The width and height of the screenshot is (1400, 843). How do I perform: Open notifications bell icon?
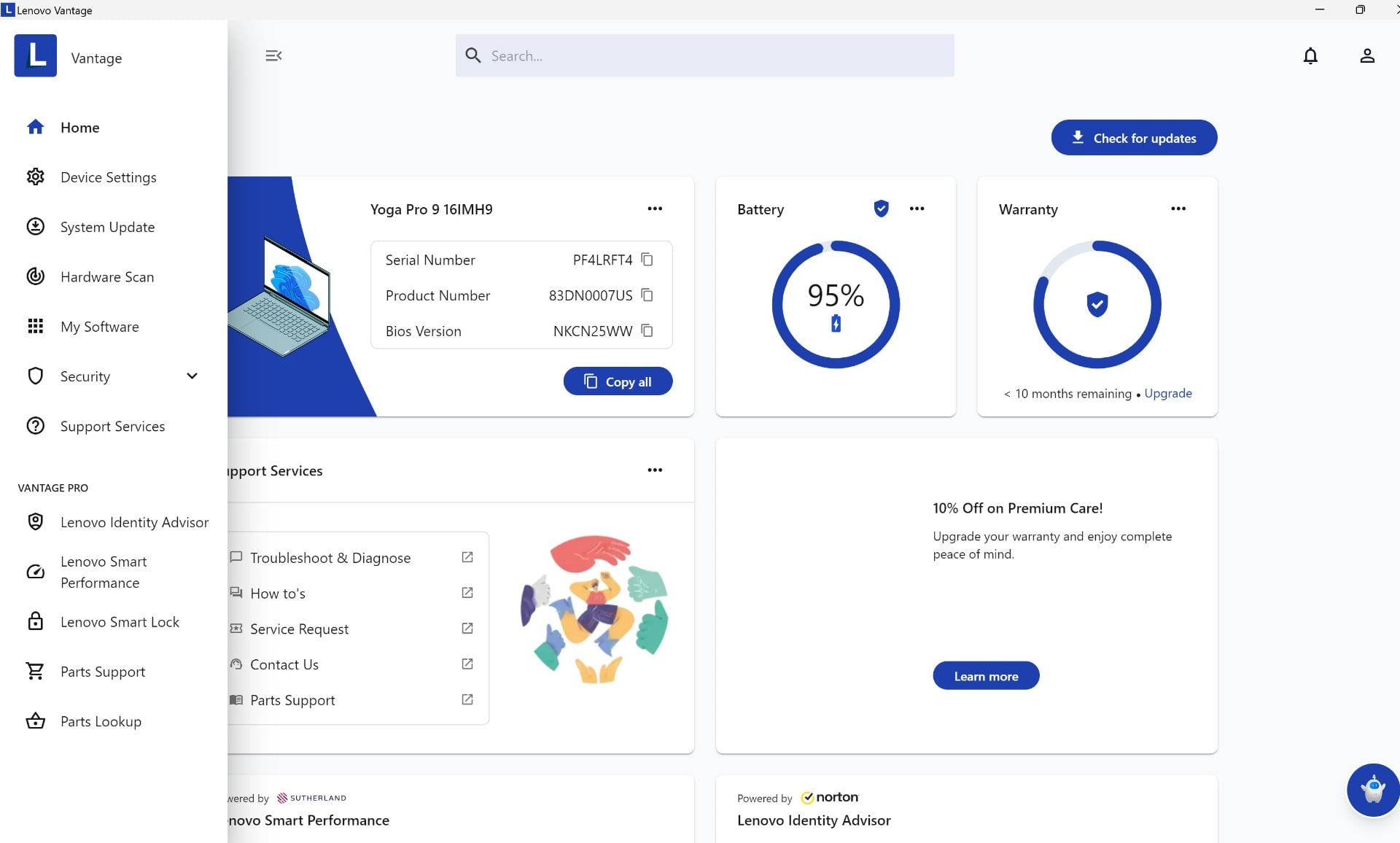[x=1310, y=56]
